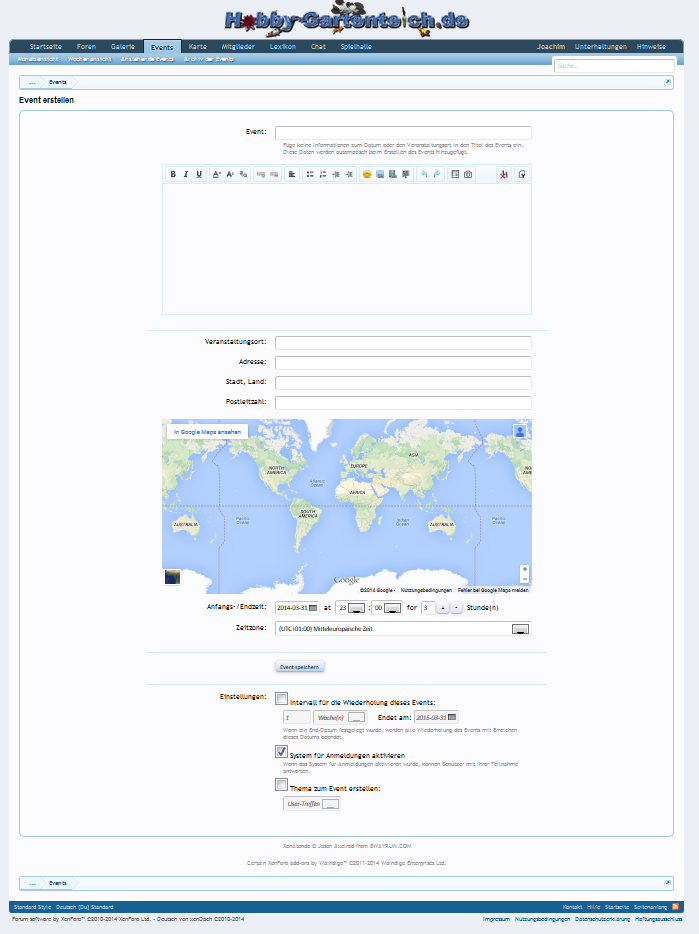Remove link using the unlink icon
The image size is (699, 934).
coord(274,175)
